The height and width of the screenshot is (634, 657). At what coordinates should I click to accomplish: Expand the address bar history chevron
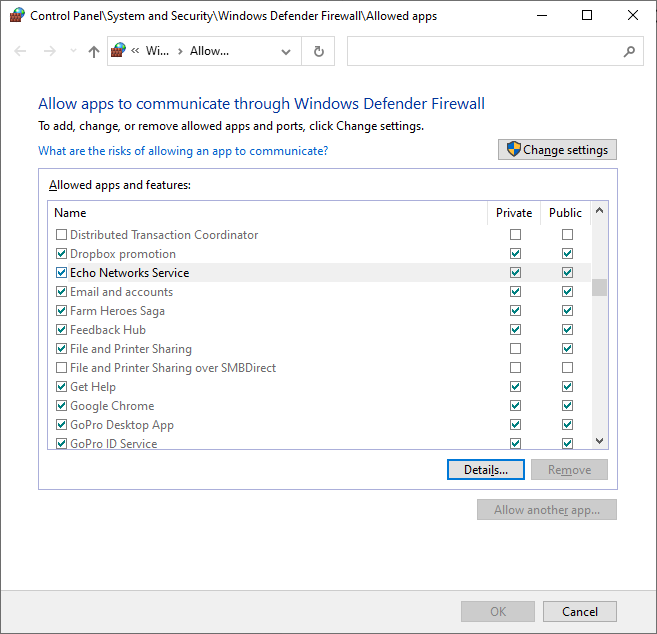[286, 52]
